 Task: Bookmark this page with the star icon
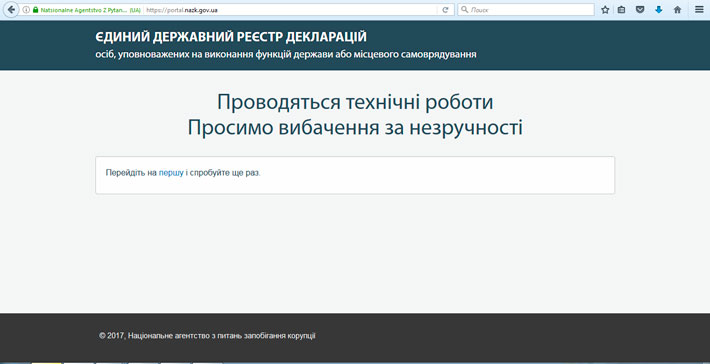[605, 10]
